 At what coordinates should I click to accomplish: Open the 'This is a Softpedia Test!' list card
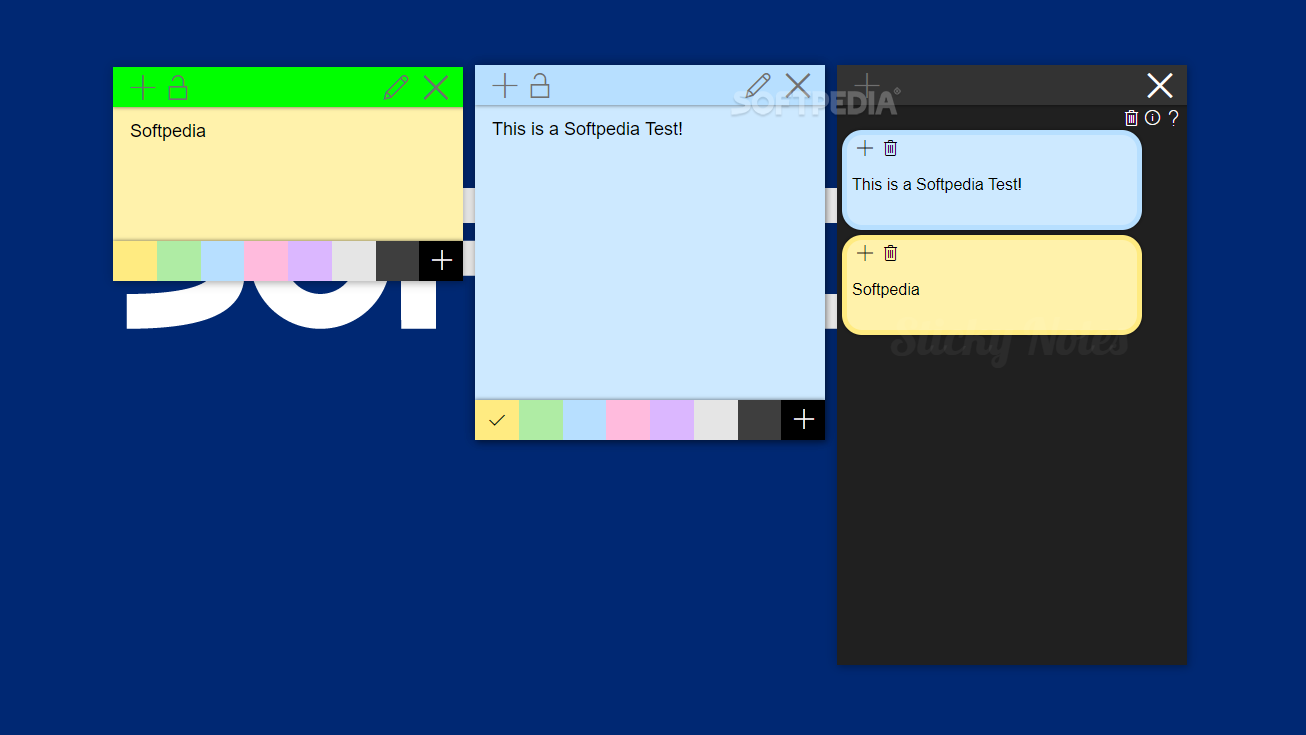tap(992, 180)
